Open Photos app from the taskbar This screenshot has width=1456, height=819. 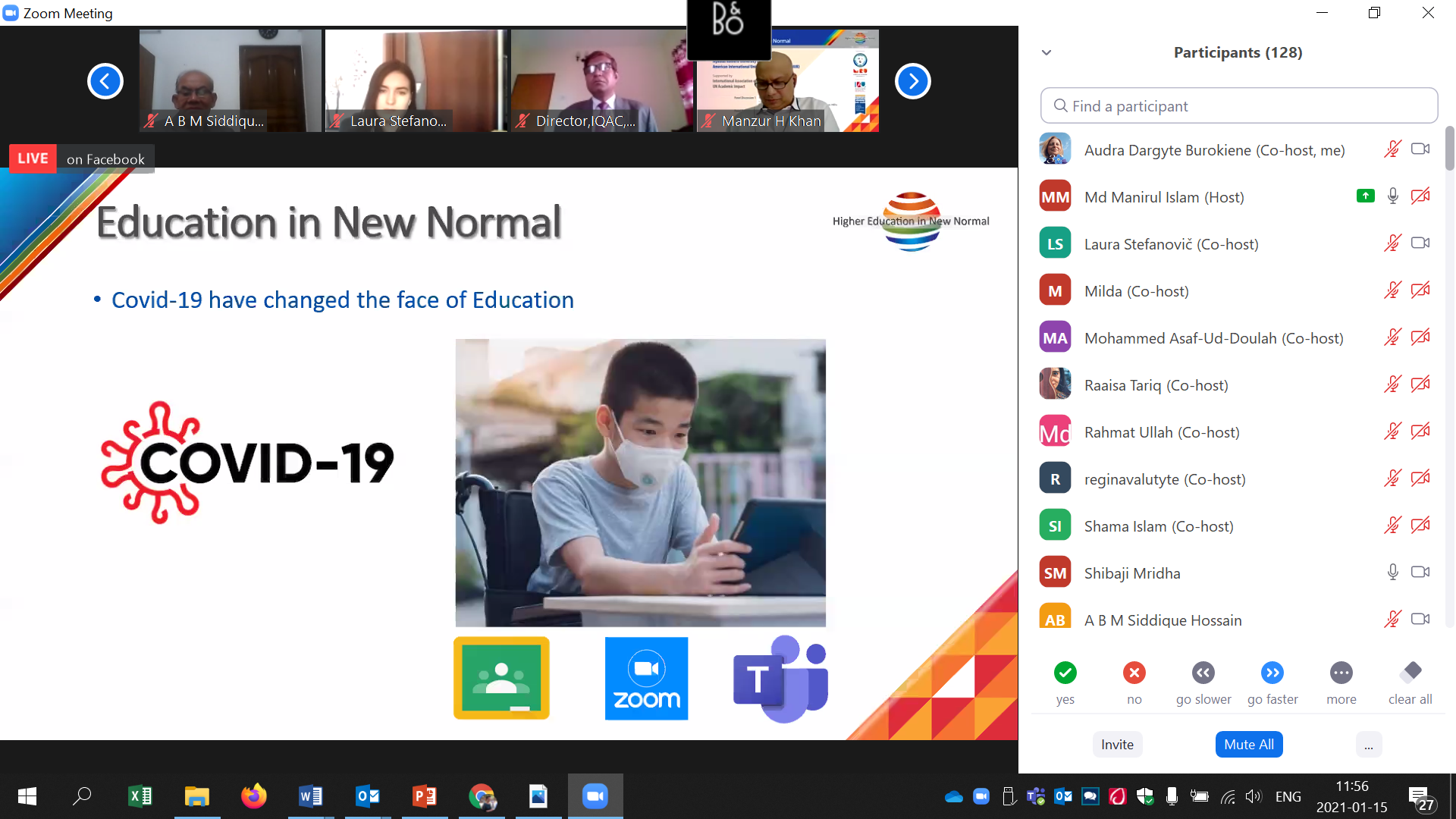coord(538,796)
